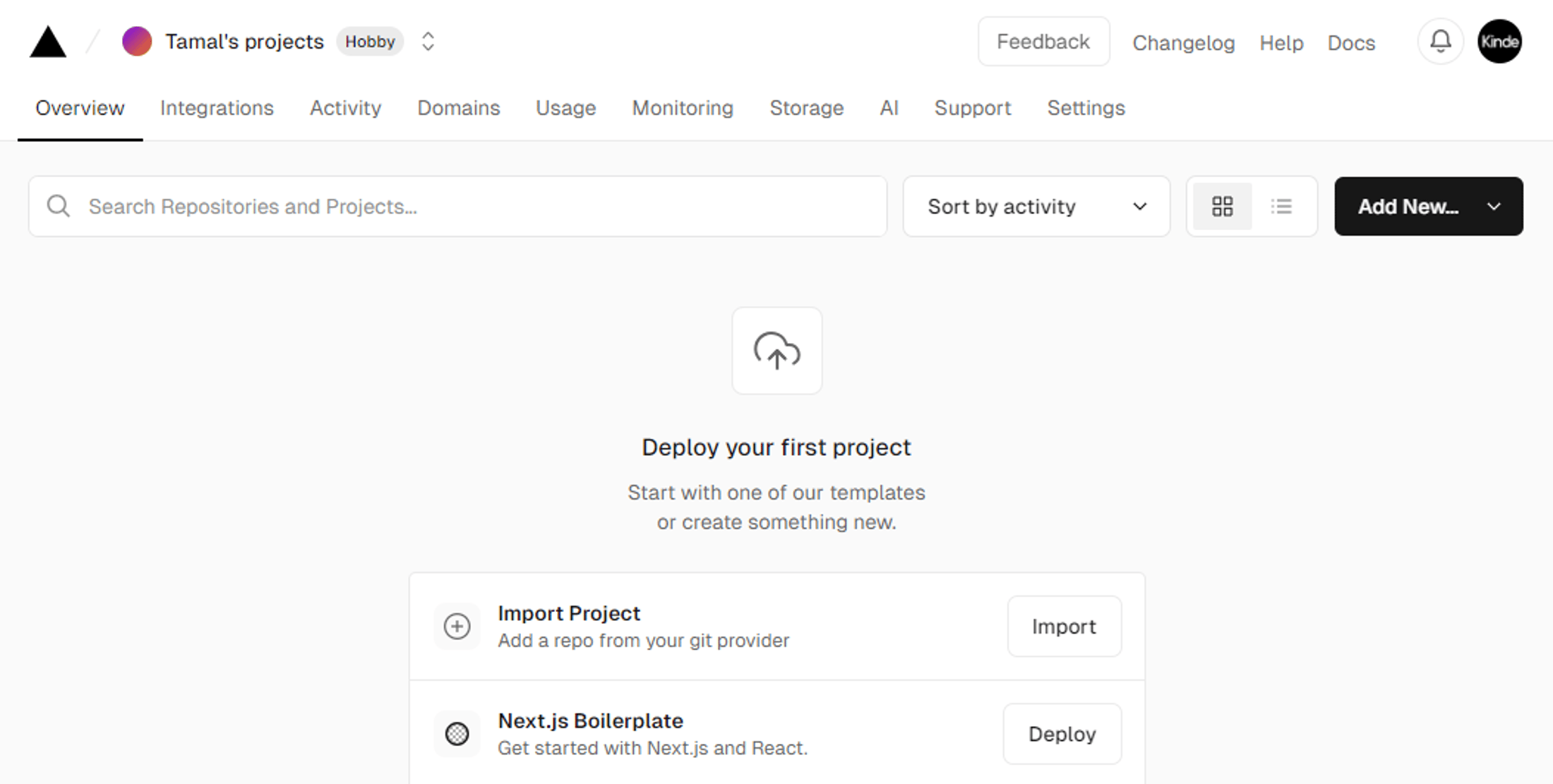Open the Sort by activity dropdown

point(1036,207)
